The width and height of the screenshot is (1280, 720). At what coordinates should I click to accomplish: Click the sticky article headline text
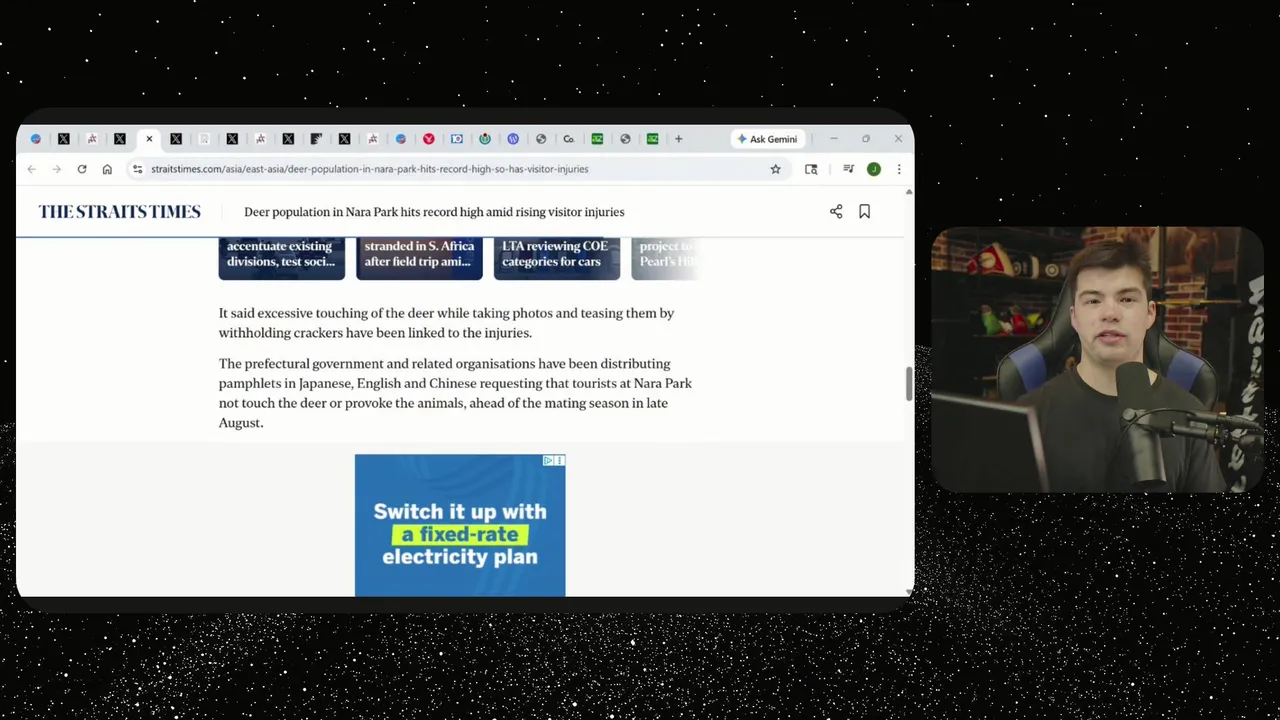click(434, 212)
